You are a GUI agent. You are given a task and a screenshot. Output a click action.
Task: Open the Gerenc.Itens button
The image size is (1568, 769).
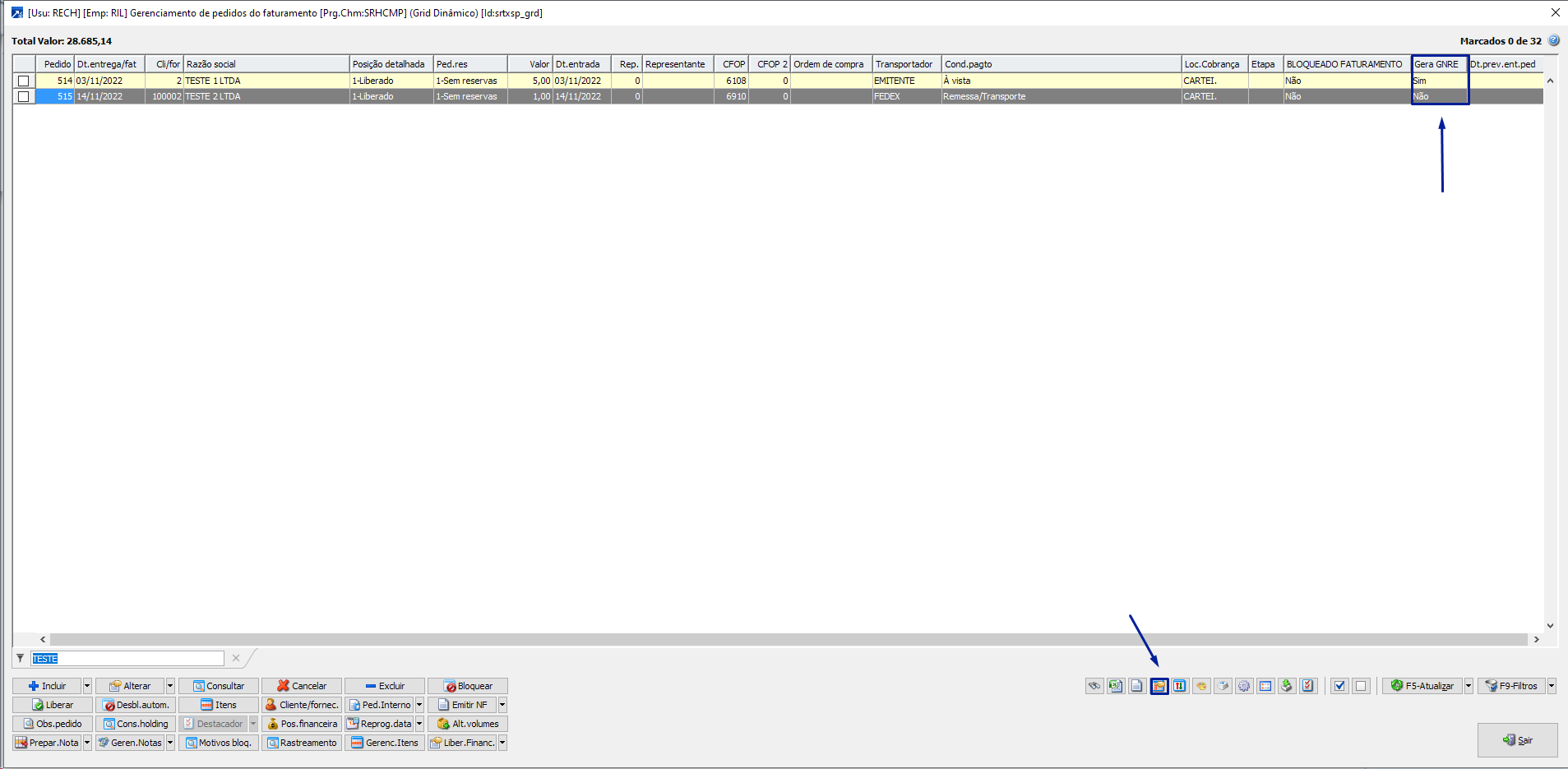[385, 743]
